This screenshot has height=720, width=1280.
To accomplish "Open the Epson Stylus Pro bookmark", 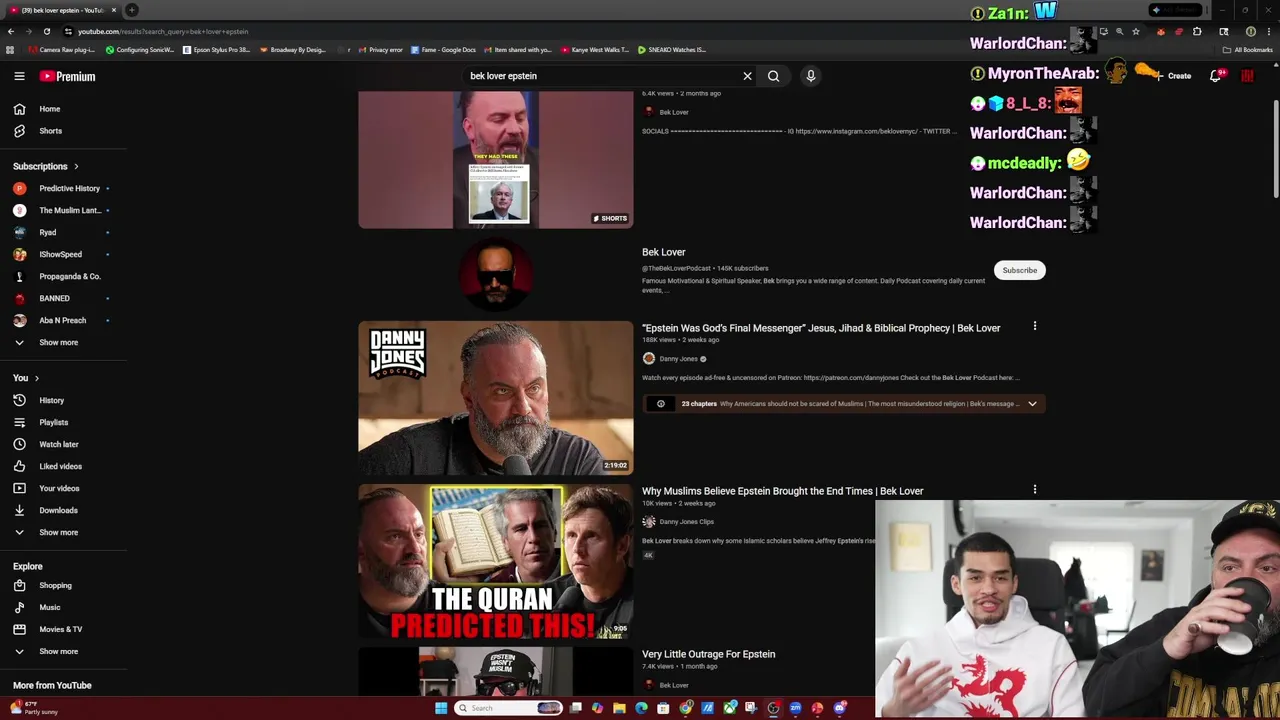I will click(216, 49).
